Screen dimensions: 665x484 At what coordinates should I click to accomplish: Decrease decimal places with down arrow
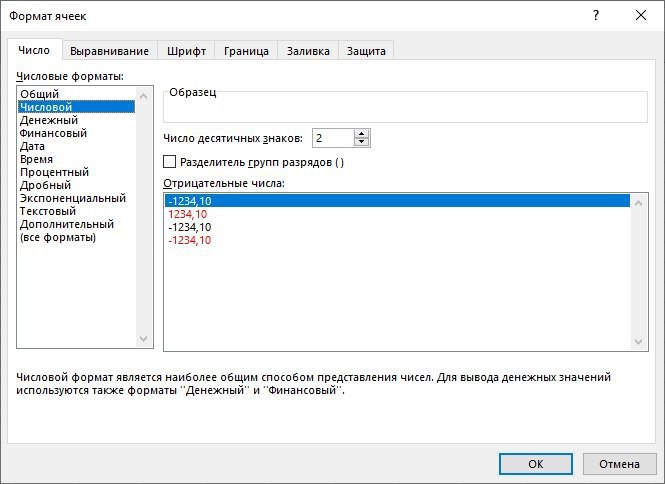pyautogui.click(x=361, y=143)
